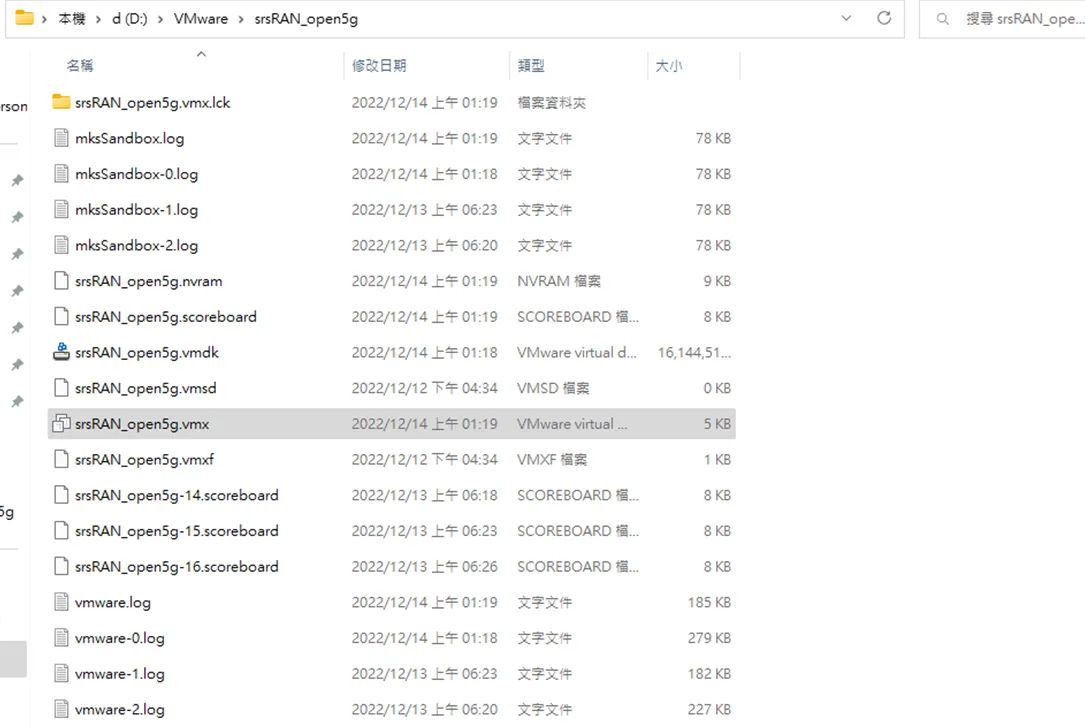Viewport: 1085px width, 728px height.
Task: Sort files by the 修改日期 column header
Action: click(379, 66)
